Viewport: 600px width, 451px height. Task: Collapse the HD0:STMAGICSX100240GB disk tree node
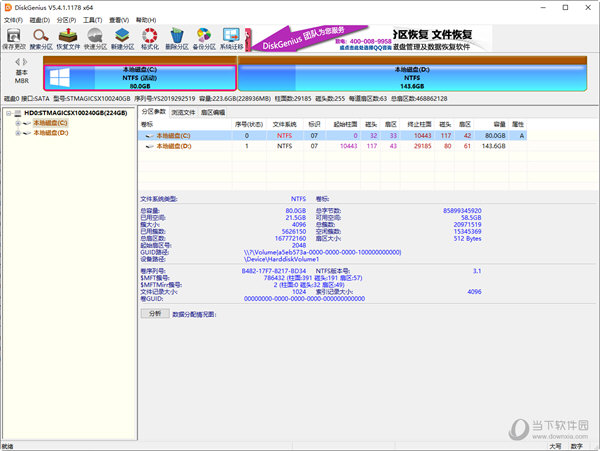[x=8, y=114]
